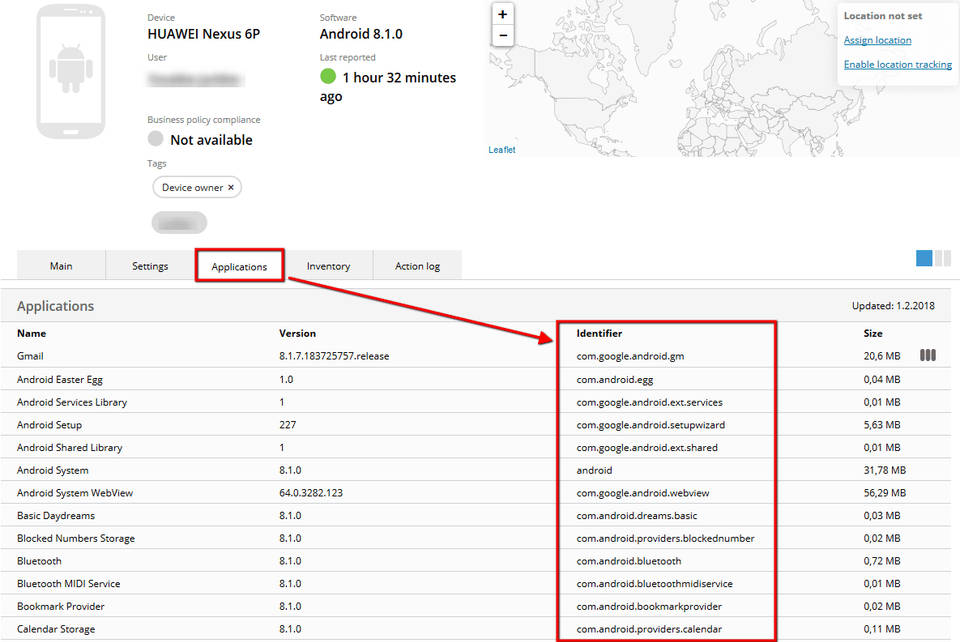The height and width of the screenshot is (642, 960).
Task: Open the Applications tab
Action: click(x=239, y=266)
